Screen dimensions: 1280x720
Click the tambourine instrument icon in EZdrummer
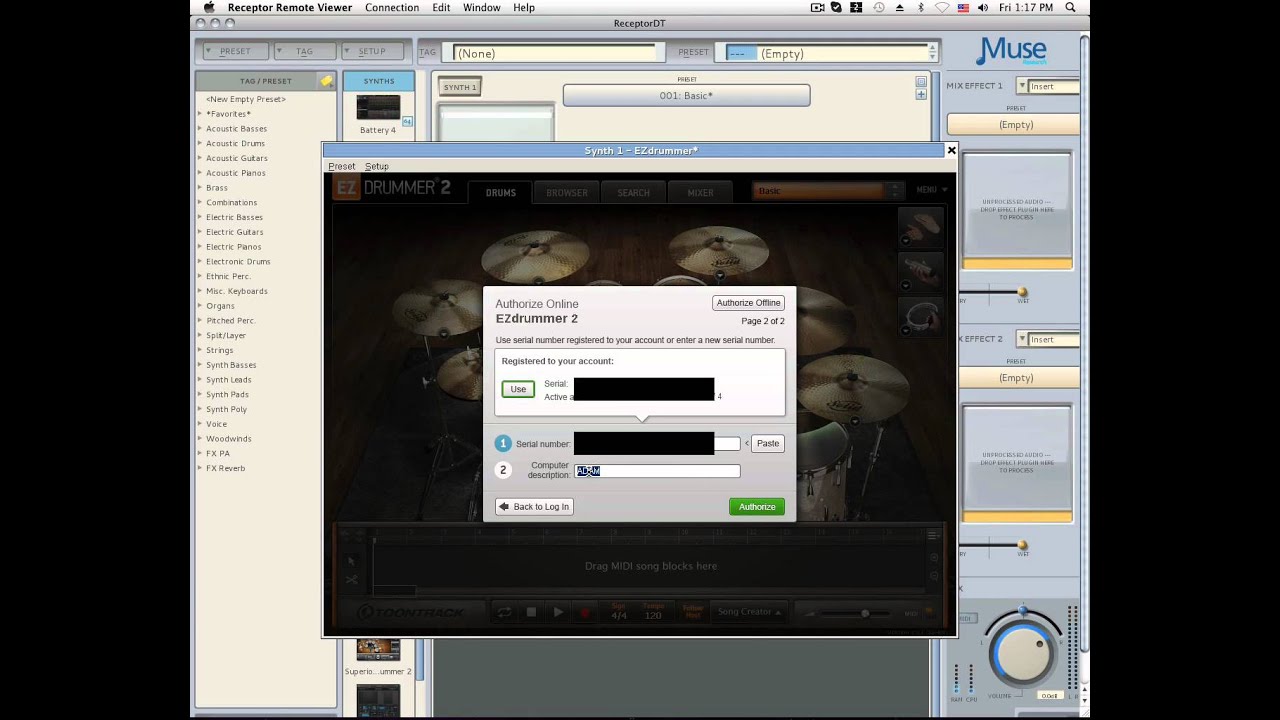921,317
